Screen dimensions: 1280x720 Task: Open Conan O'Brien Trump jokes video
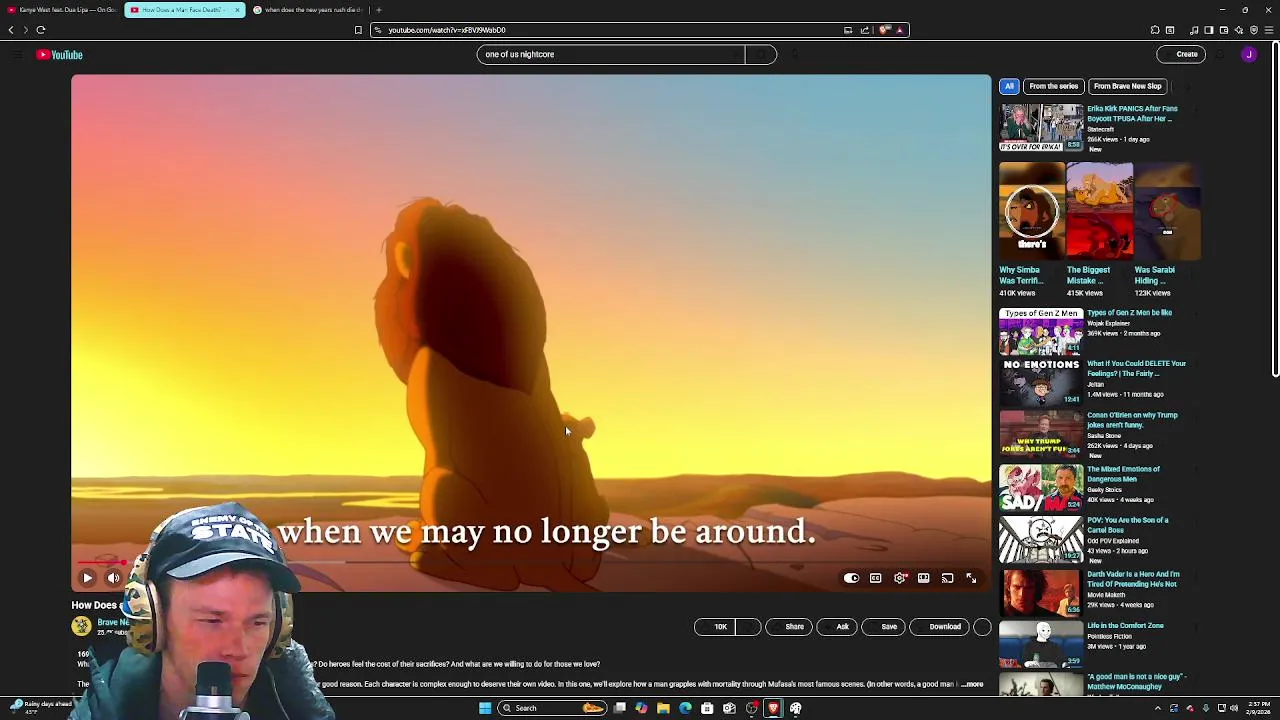click(x=1041, y=433)
